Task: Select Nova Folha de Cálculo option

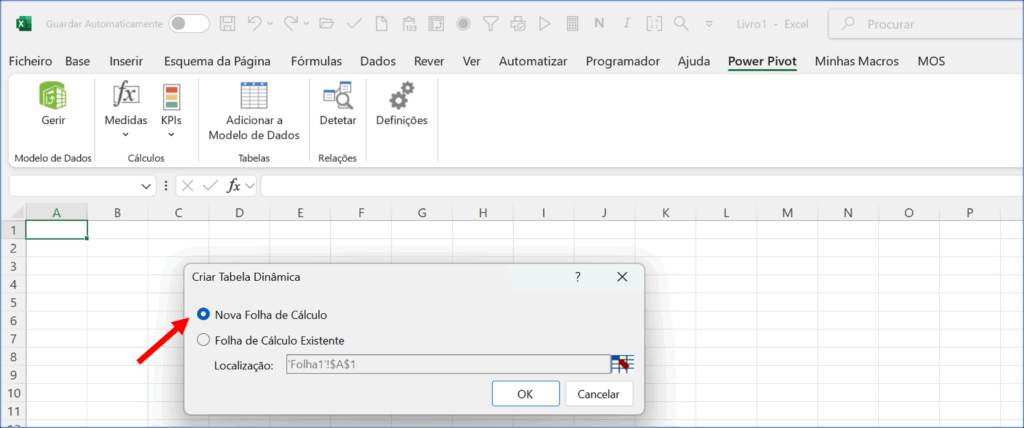Action: (x=204, y=315)
